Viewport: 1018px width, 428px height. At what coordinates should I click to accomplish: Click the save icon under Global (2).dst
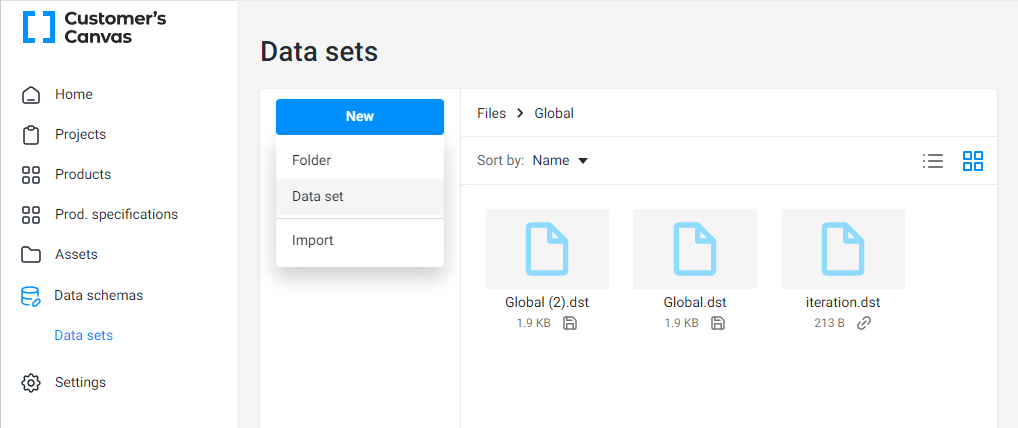569,323
